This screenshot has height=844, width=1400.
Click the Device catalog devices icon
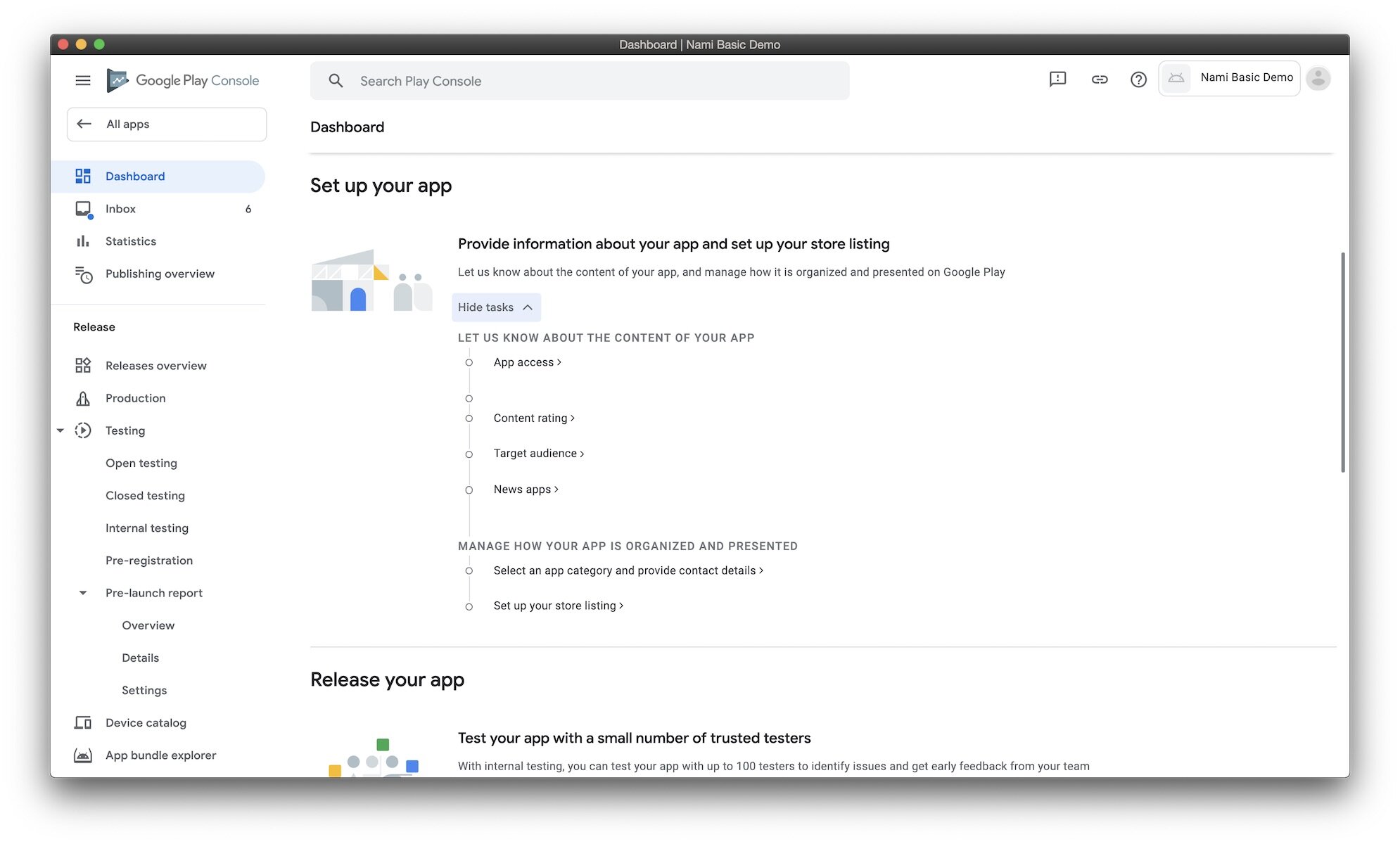click(x=83, y=722)
